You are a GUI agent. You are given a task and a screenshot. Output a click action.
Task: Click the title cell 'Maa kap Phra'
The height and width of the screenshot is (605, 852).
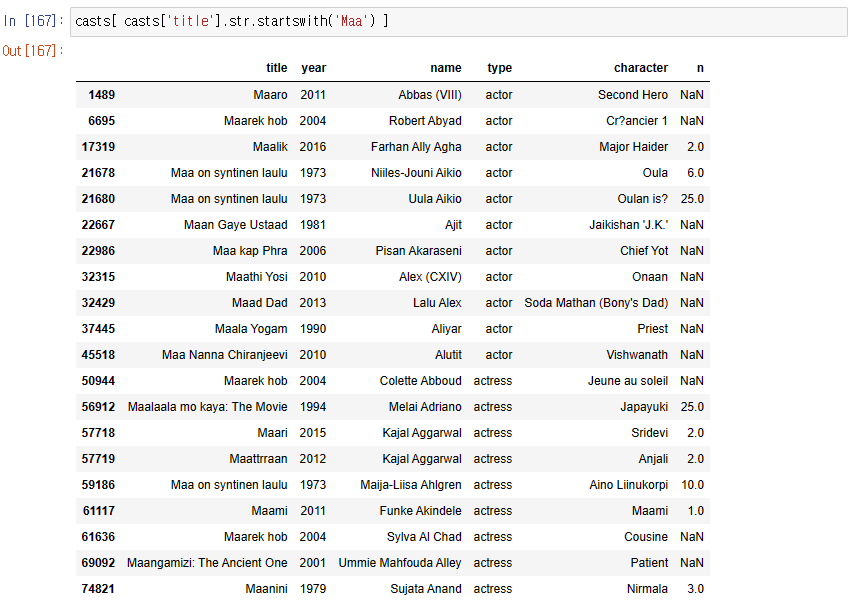250,251
